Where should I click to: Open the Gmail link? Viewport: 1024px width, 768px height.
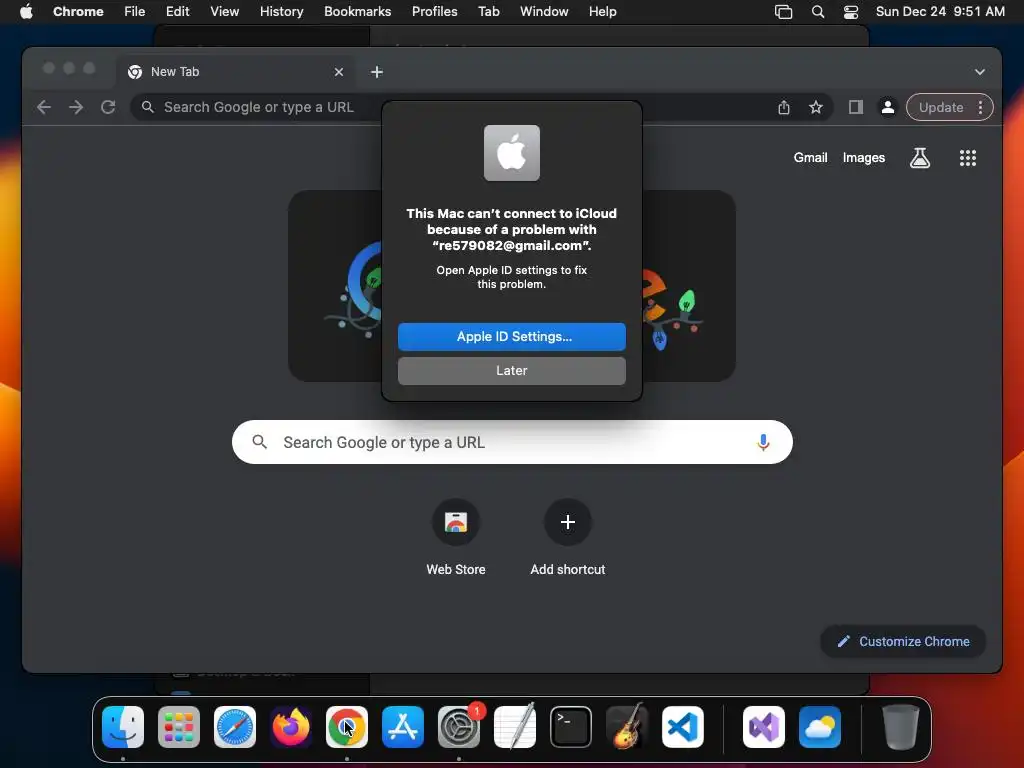click(x=810, y=157)
